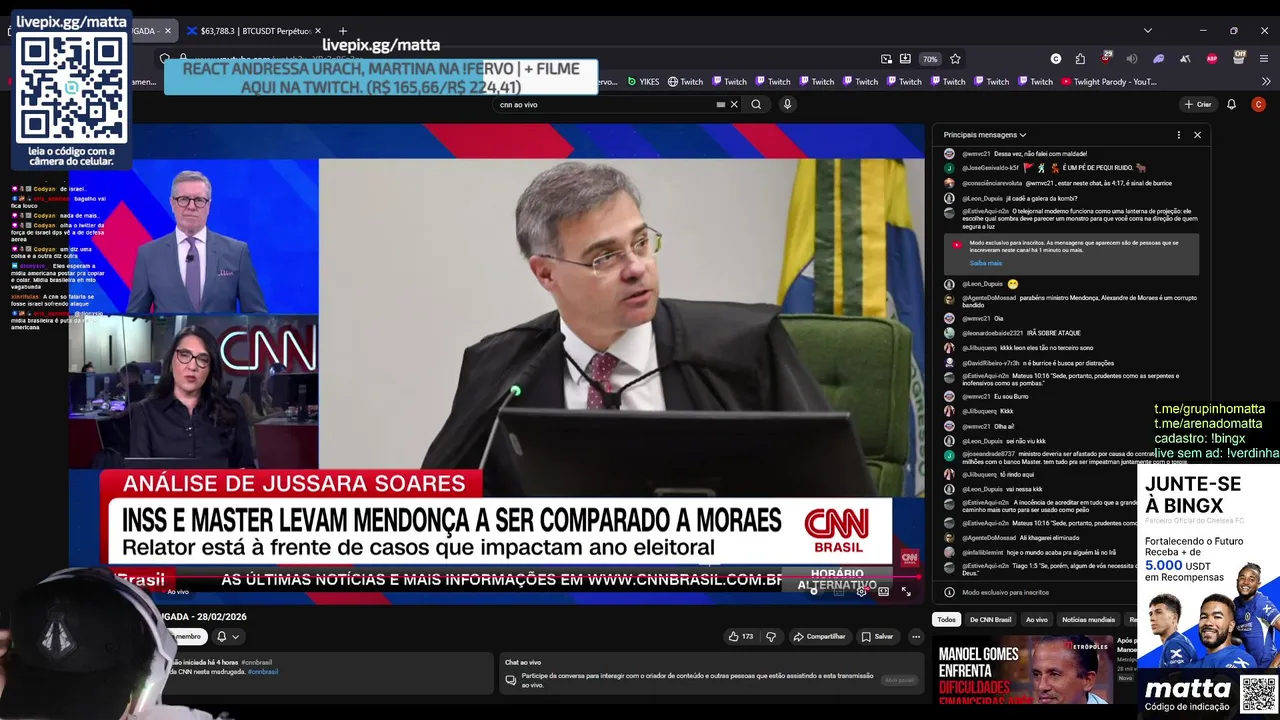
Task: Click the extension icon labeled Off
Action: (1239, 57)
